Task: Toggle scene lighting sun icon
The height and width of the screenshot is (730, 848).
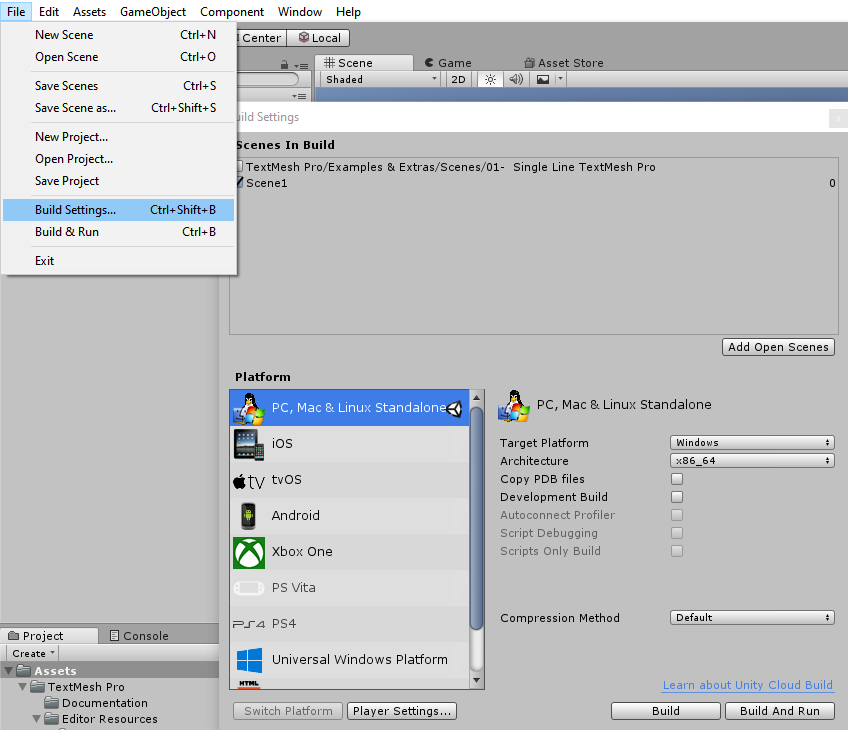Action: (x=490, y=79)
